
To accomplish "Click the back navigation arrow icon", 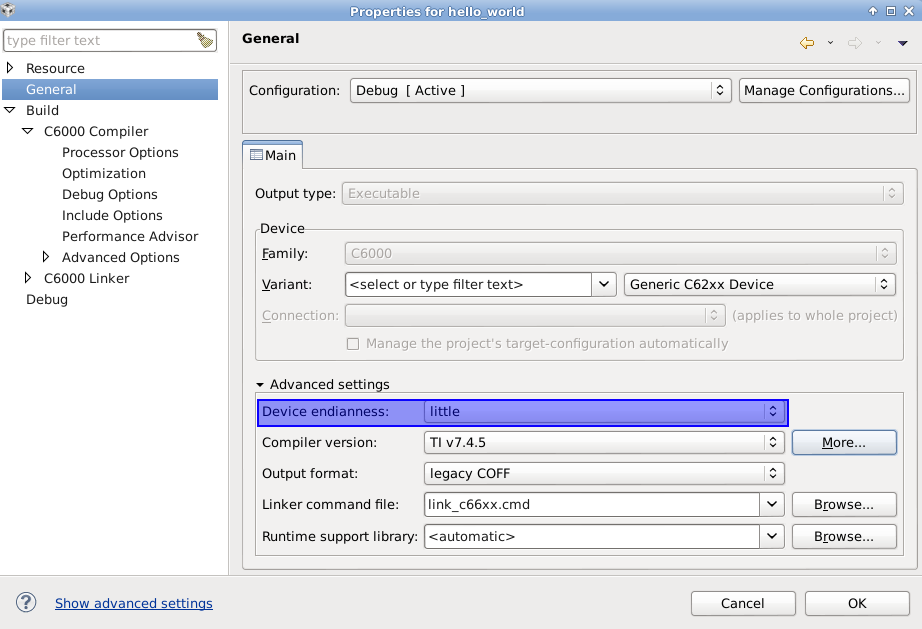I will (806, 42).
